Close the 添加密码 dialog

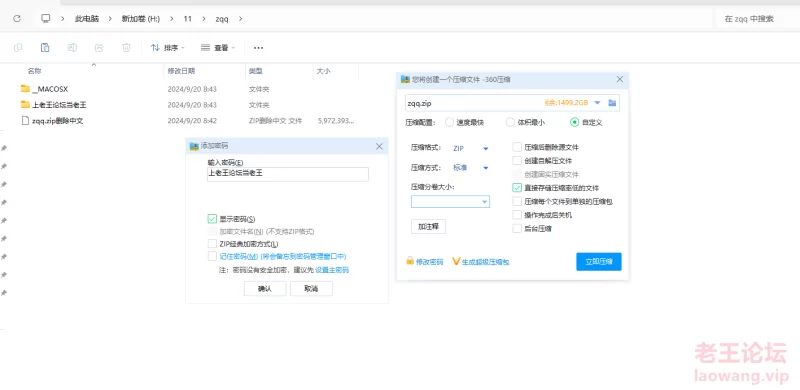[x=379, y=146]
